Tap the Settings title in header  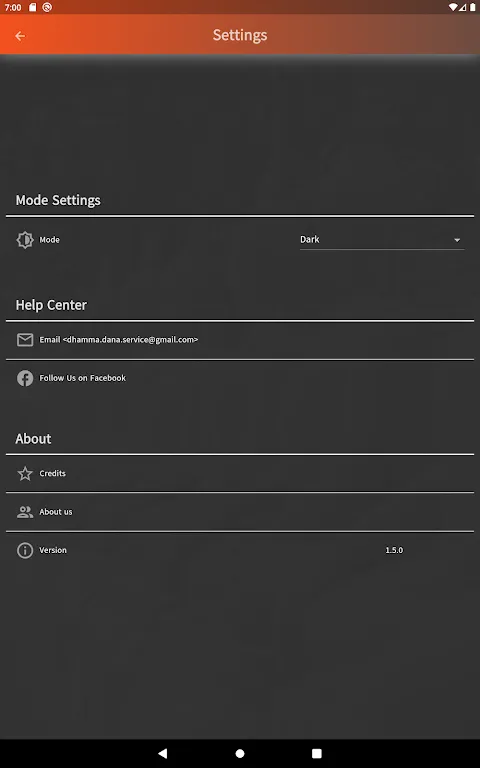240,35
